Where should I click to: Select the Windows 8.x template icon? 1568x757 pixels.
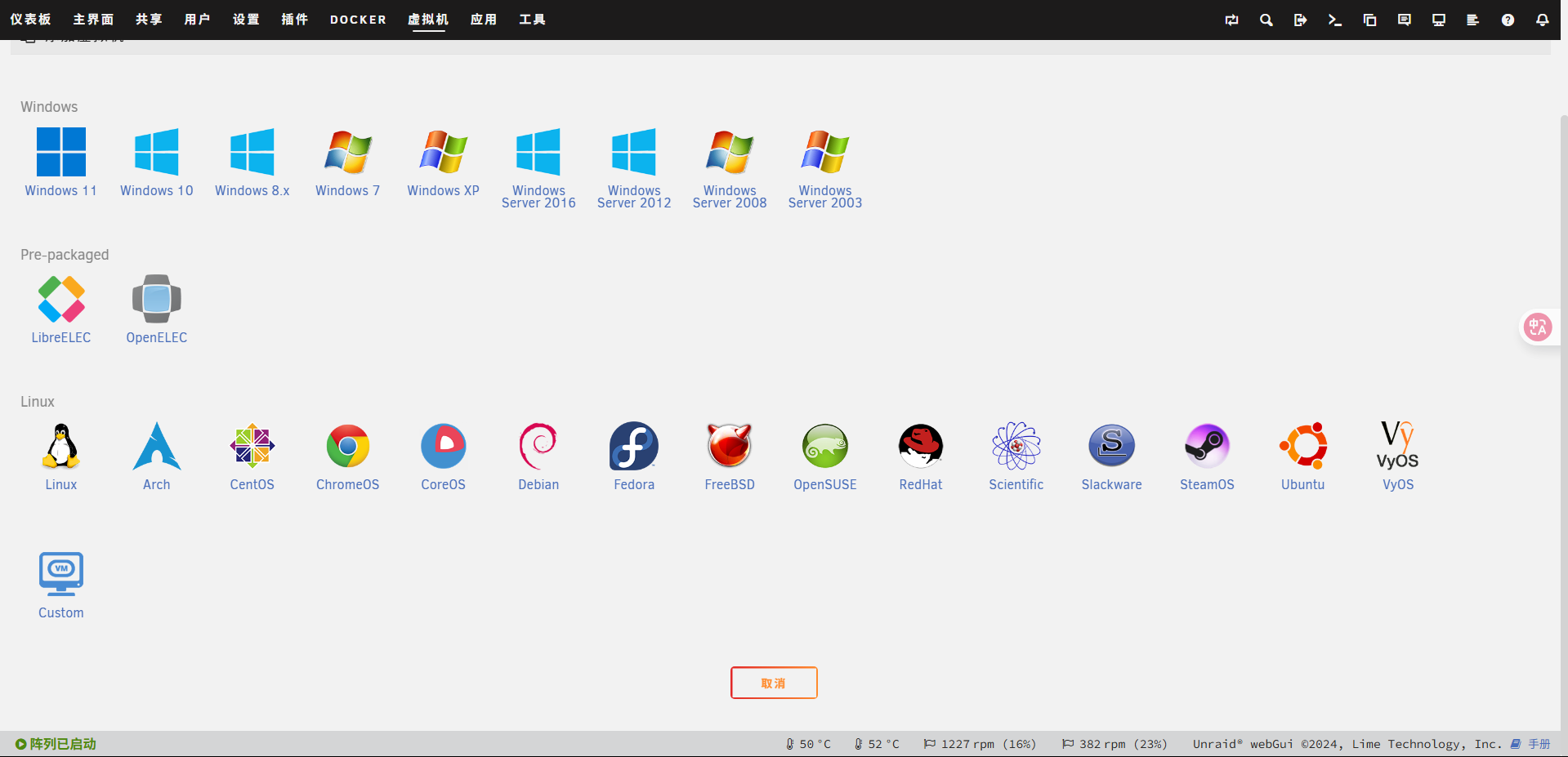[x=252, y=163]
